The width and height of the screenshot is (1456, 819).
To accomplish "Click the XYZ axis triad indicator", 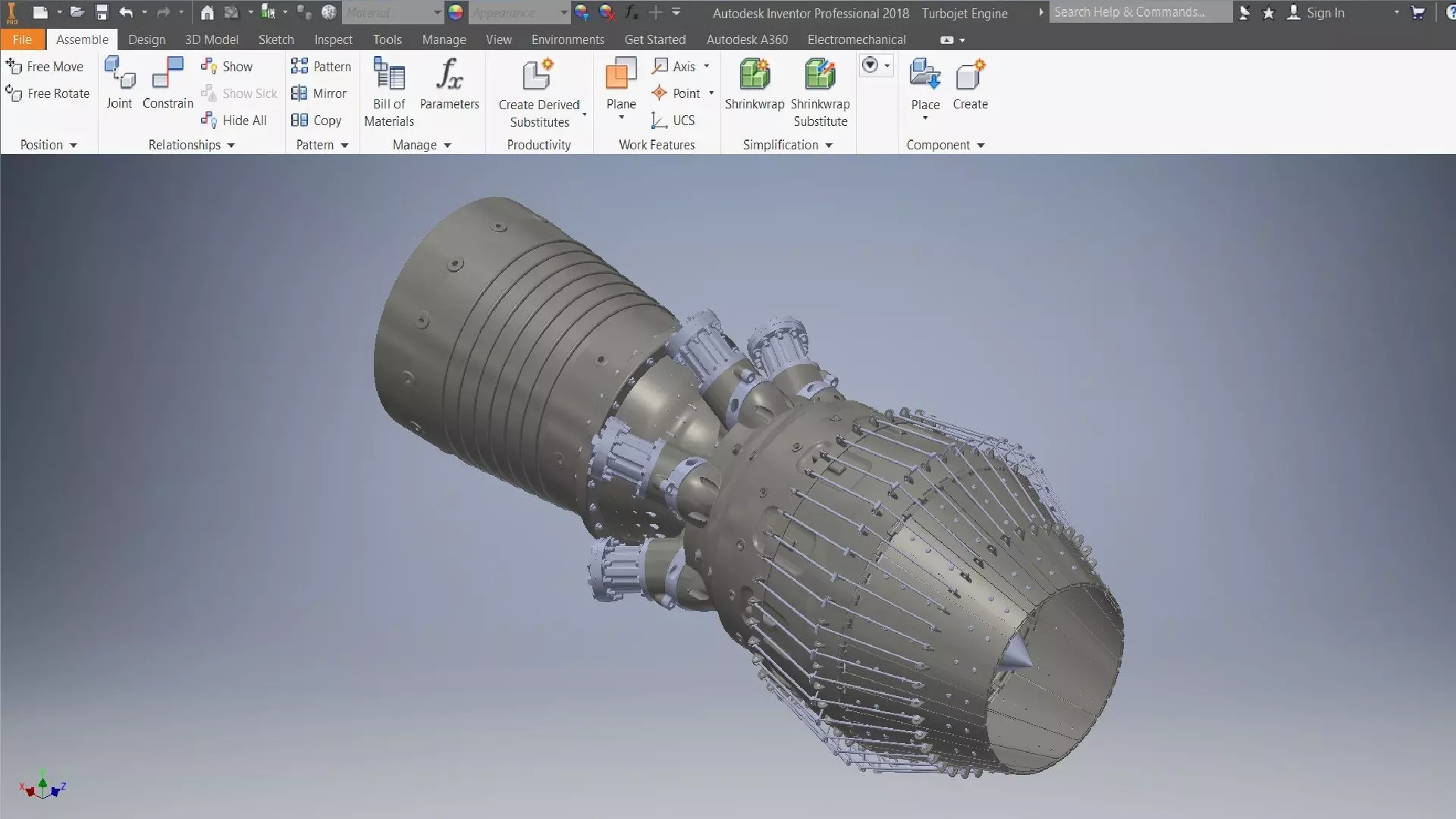I will pyautogui.click(x=42, y=785).
